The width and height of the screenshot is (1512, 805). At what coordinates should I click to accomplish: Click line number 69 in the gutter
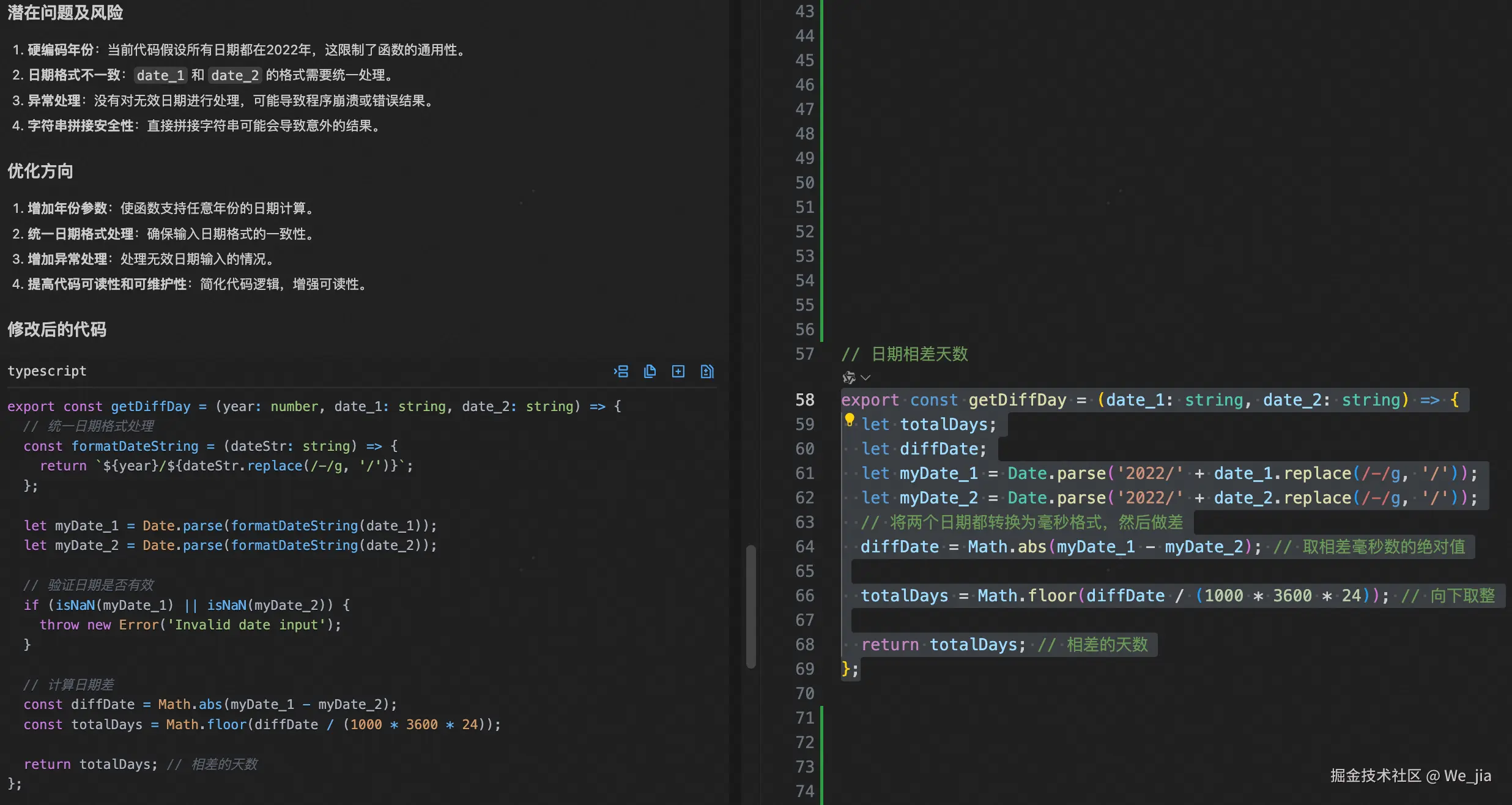point(805,669)
